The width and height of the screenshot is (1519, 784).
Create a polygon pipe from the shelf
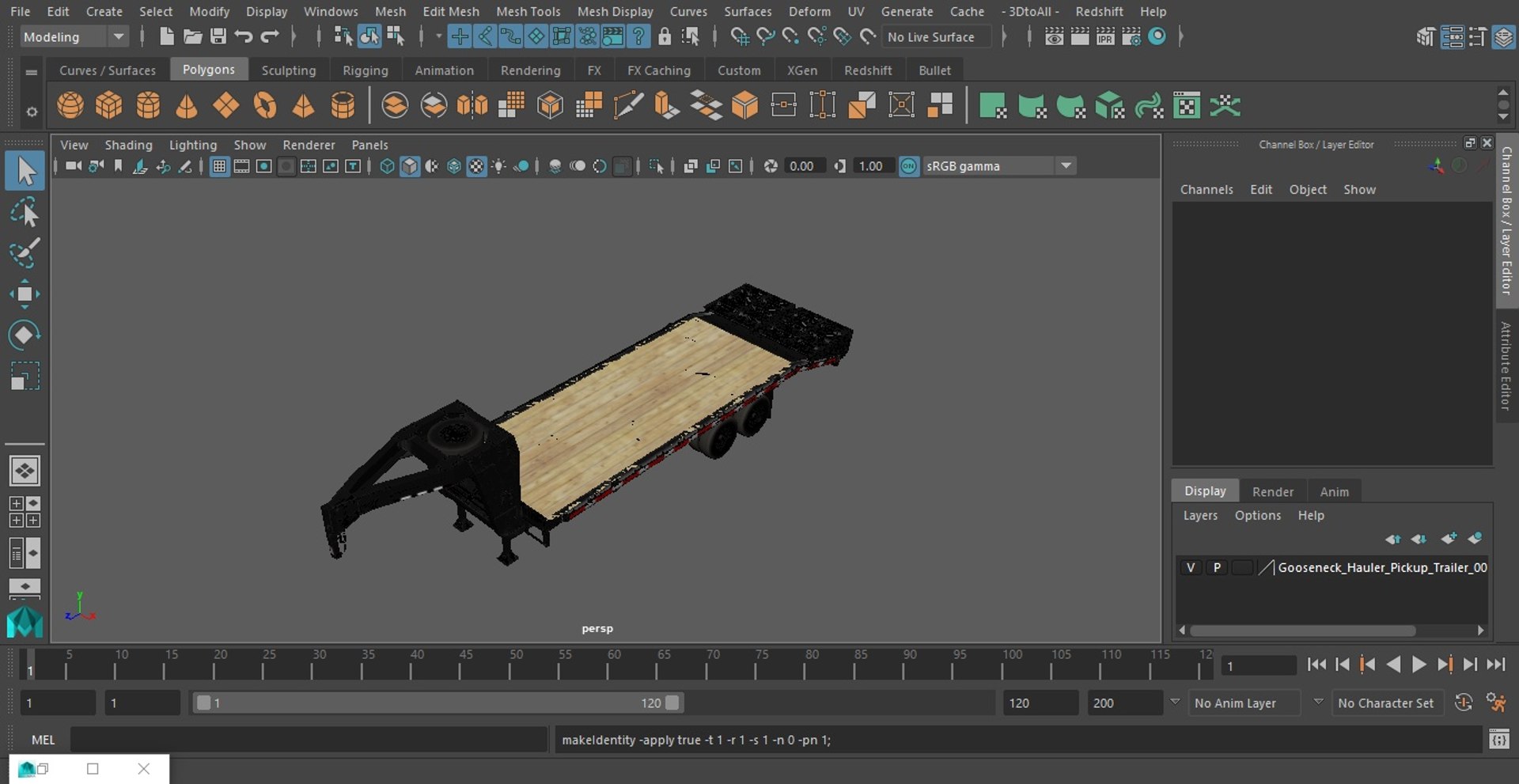pos(343,105)
